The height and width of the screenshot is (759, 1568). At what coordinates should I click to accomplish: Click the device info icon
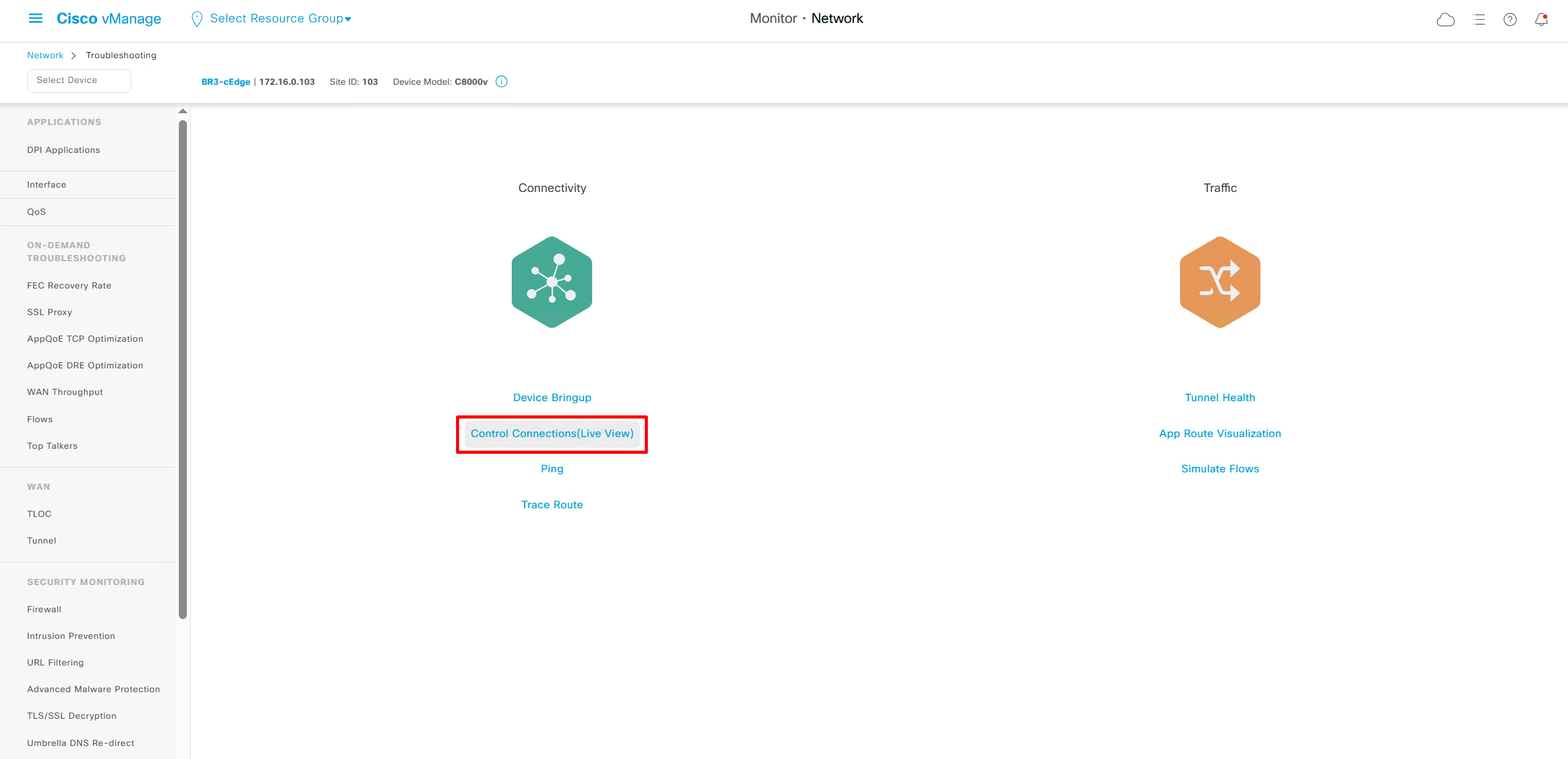pos(502,82)
